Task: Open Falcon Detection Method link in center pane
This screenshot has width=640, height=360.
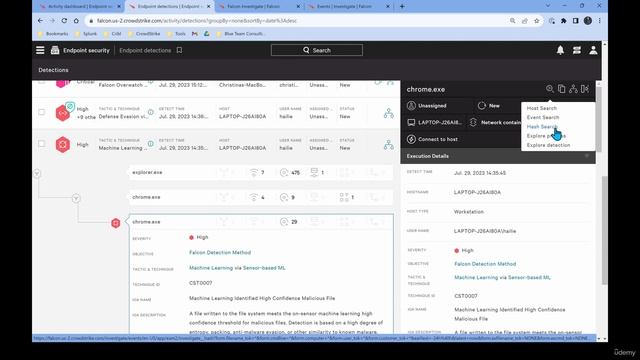Action: coord(220,252)
